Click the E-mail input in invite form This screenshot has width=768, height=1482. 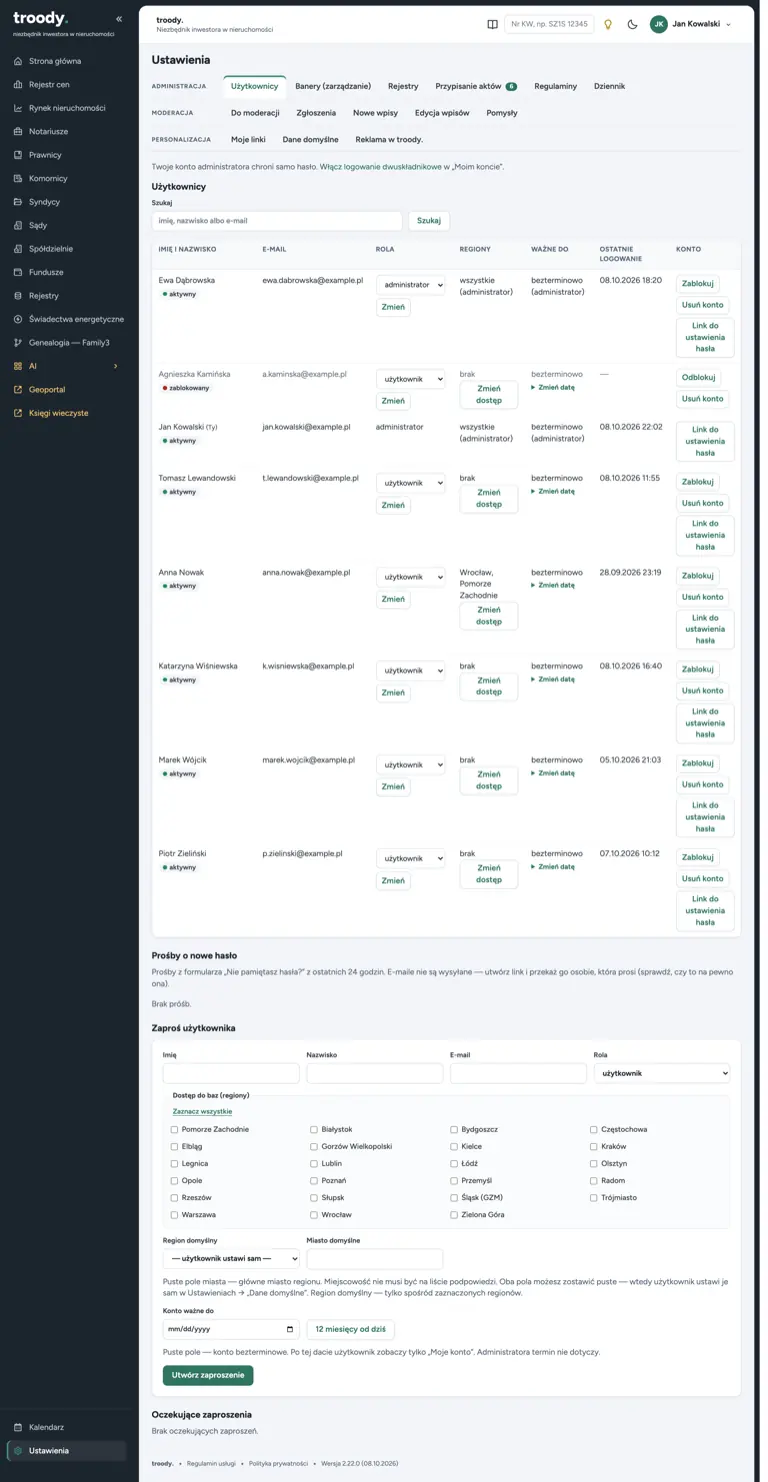click(x=518, y=1073)
